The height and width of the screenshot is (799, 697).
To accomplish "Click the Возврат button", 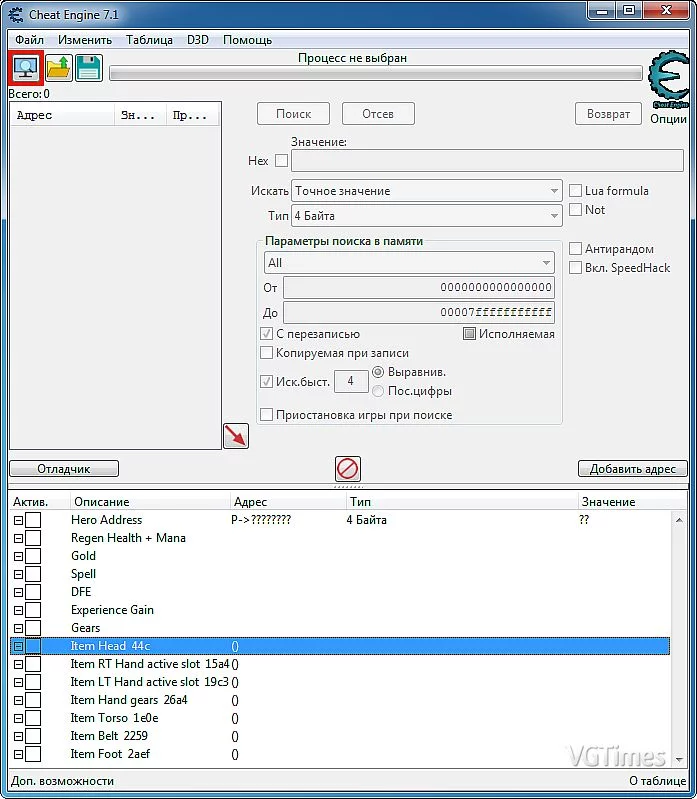I will pos(608,114).
